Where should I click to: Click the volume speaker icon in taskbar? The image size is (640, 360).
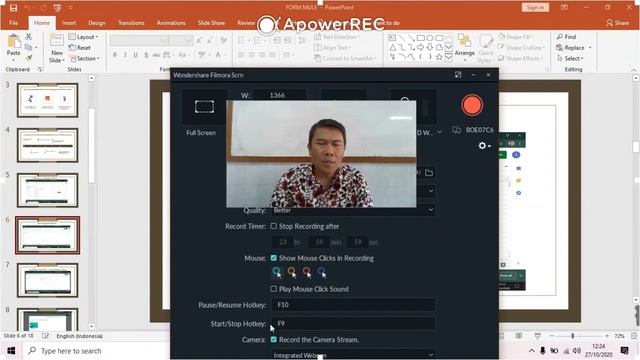[x=577, y=351]
